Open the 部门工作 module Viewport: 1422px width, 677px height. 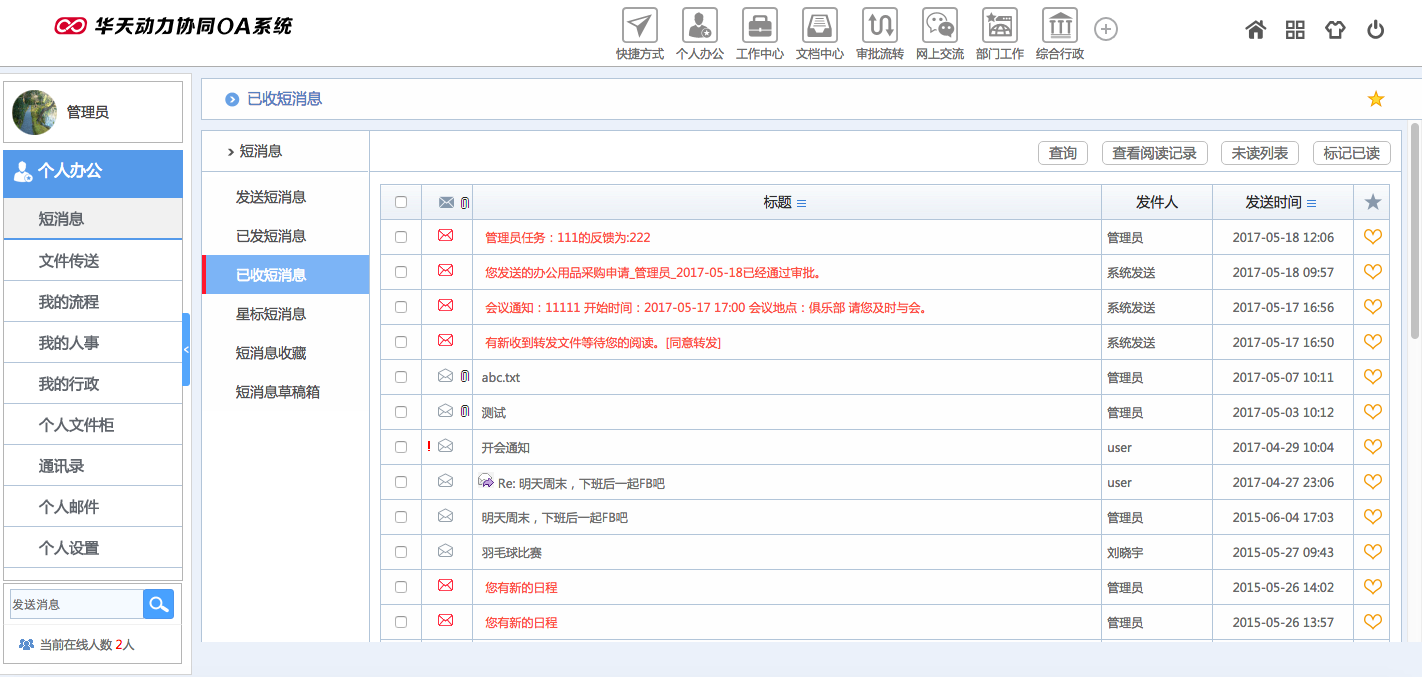[999, 30]
